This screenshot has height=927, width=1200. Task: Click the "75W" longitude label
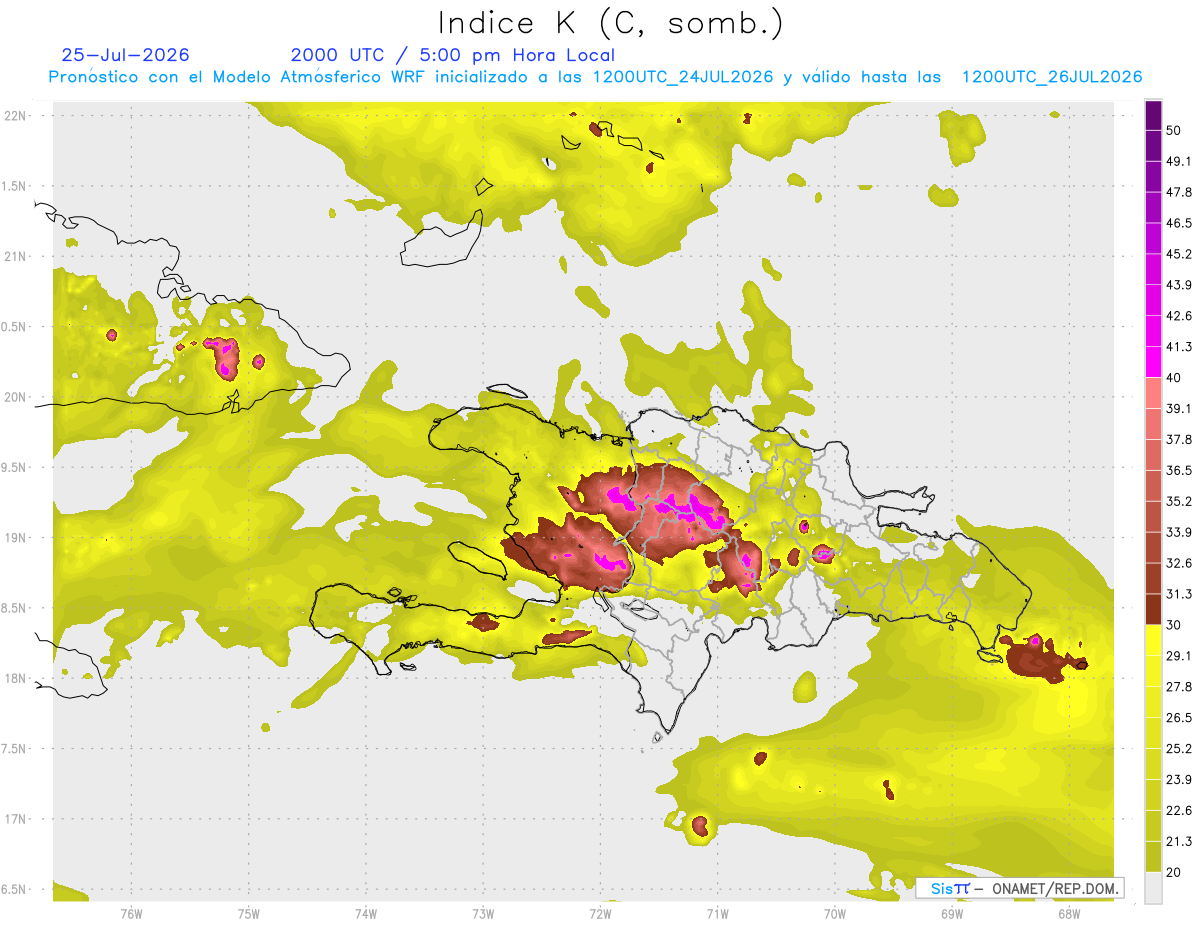tap(249, 914)
